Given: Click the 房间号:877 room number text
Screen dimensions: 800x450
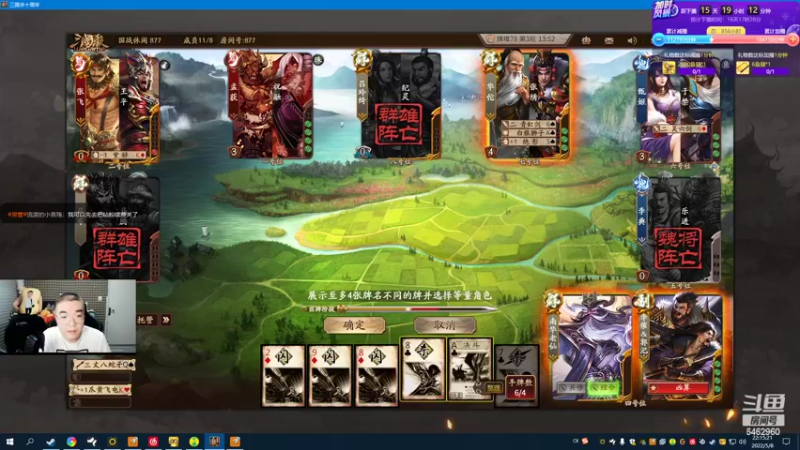Looking at the screenshot, I should click(238, 40).
